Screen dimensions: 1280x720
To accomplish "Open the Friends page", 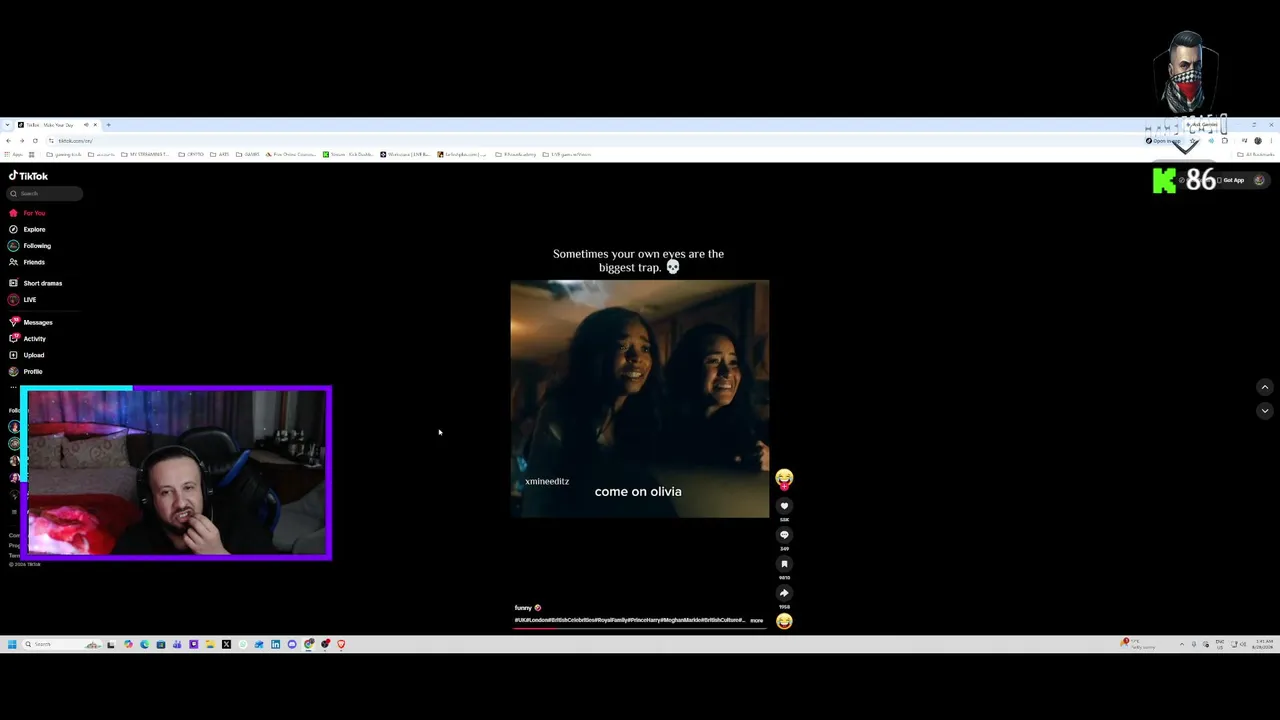I will point(28,262).
